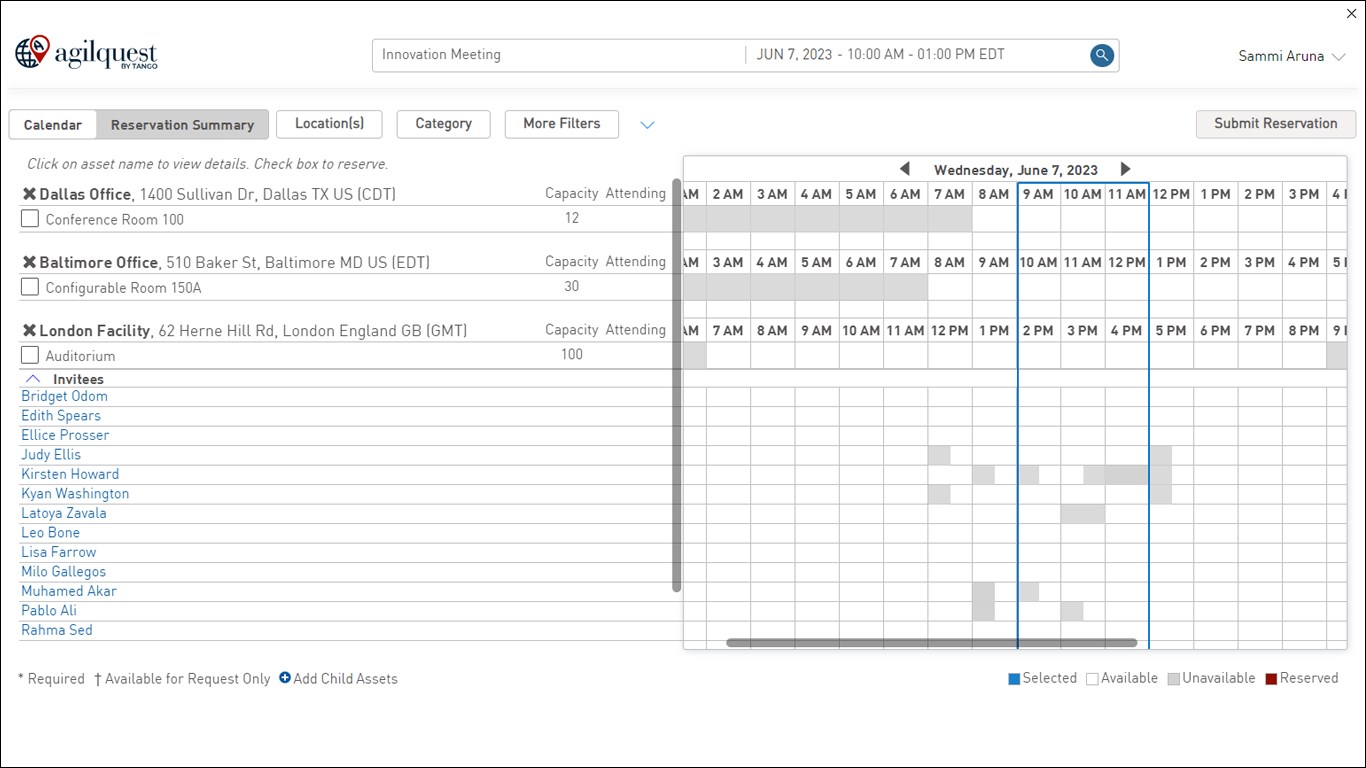1366x768 pixels.
Task: Expand filters with the blue chevron
Action: [x=647, y=125]
